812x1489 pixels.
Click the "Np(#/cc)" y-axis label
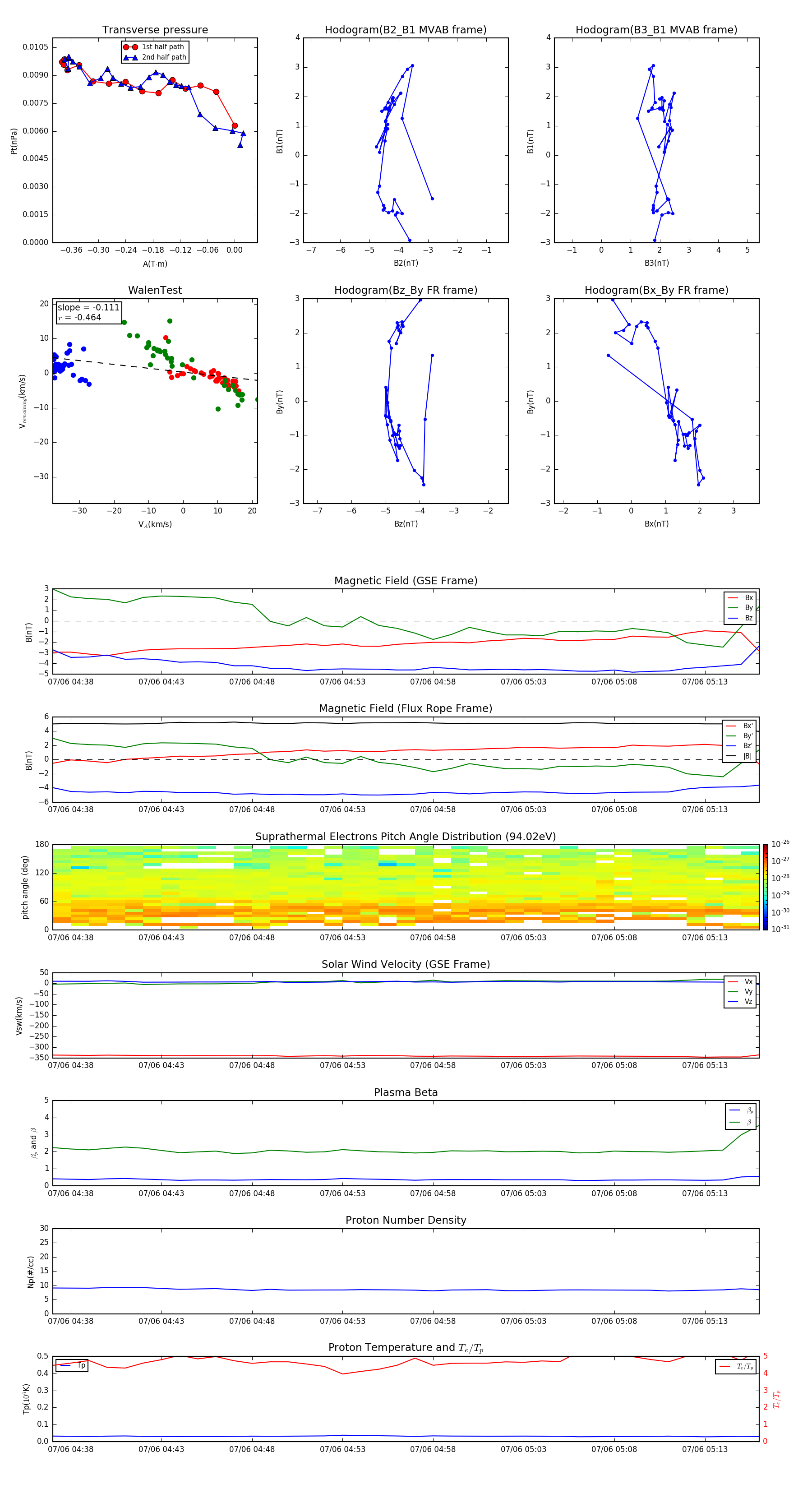(x=31, y=1272)
